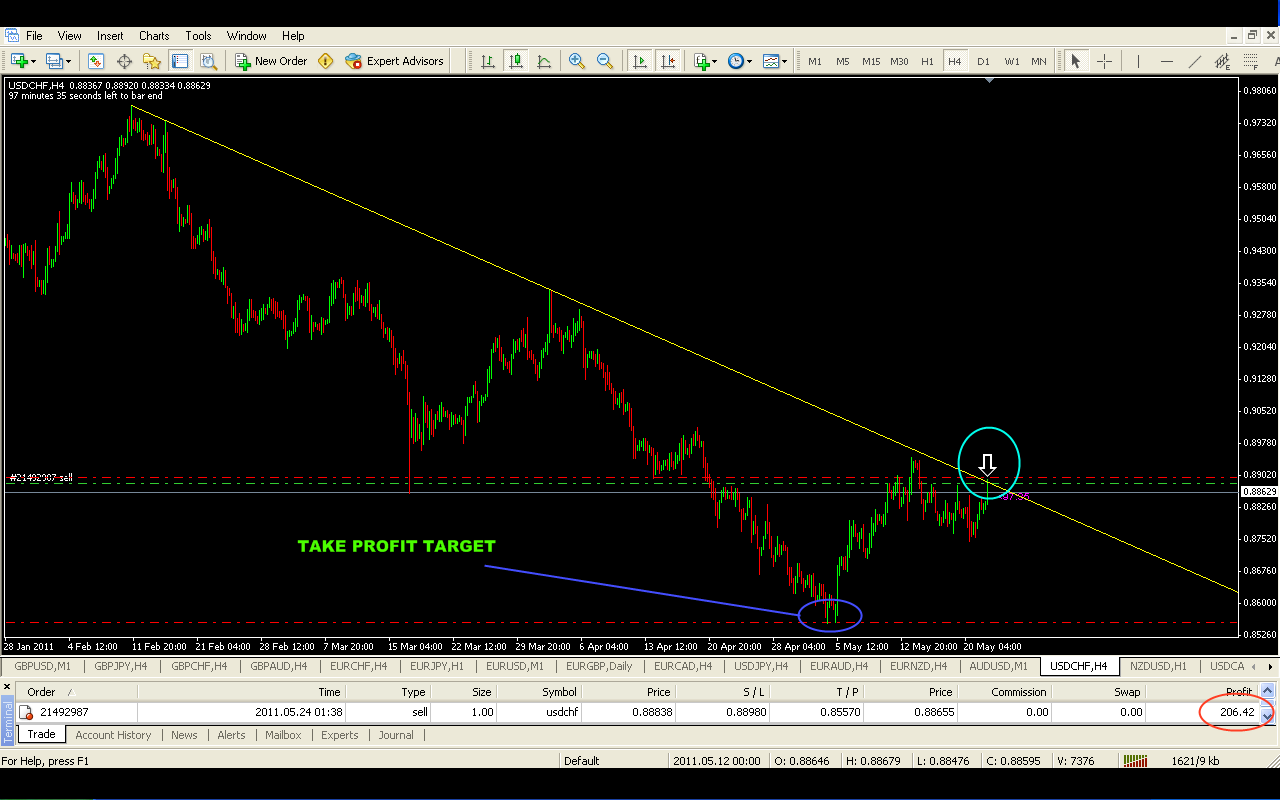Open the Market Watch window icon
Screen dimensions: 1280x800
tap(96, 61)
